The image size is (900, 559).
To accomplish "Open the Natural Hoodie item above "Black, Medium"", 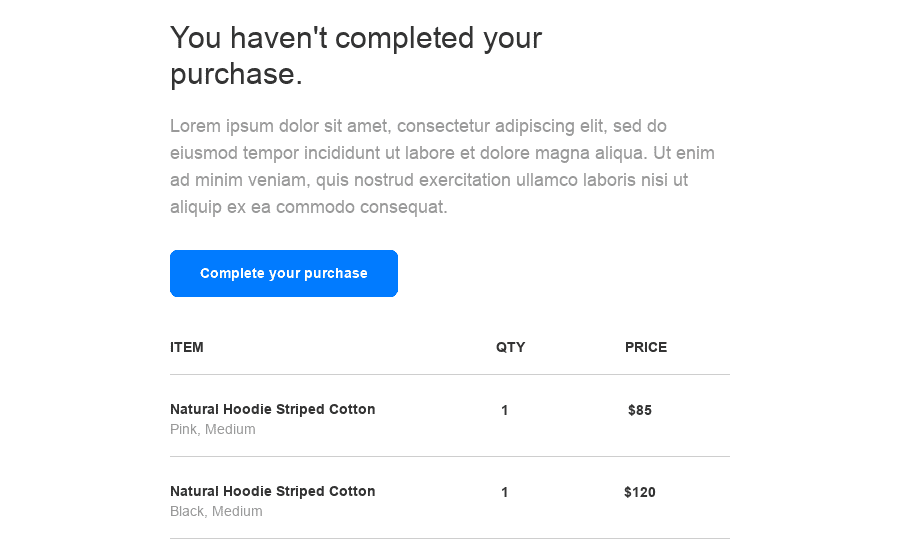I will (x=273, y=491).
